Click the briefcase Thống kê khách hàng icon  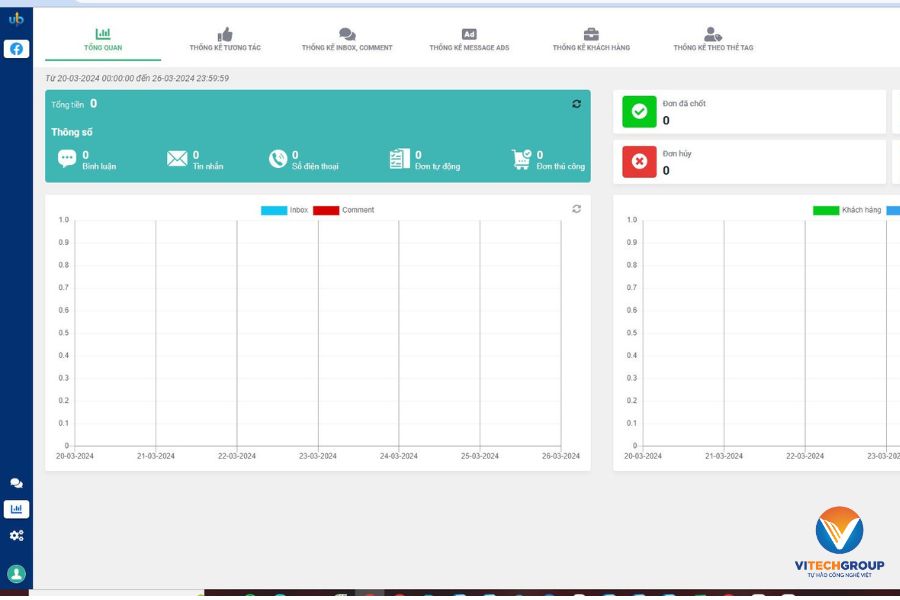(591, 34)
